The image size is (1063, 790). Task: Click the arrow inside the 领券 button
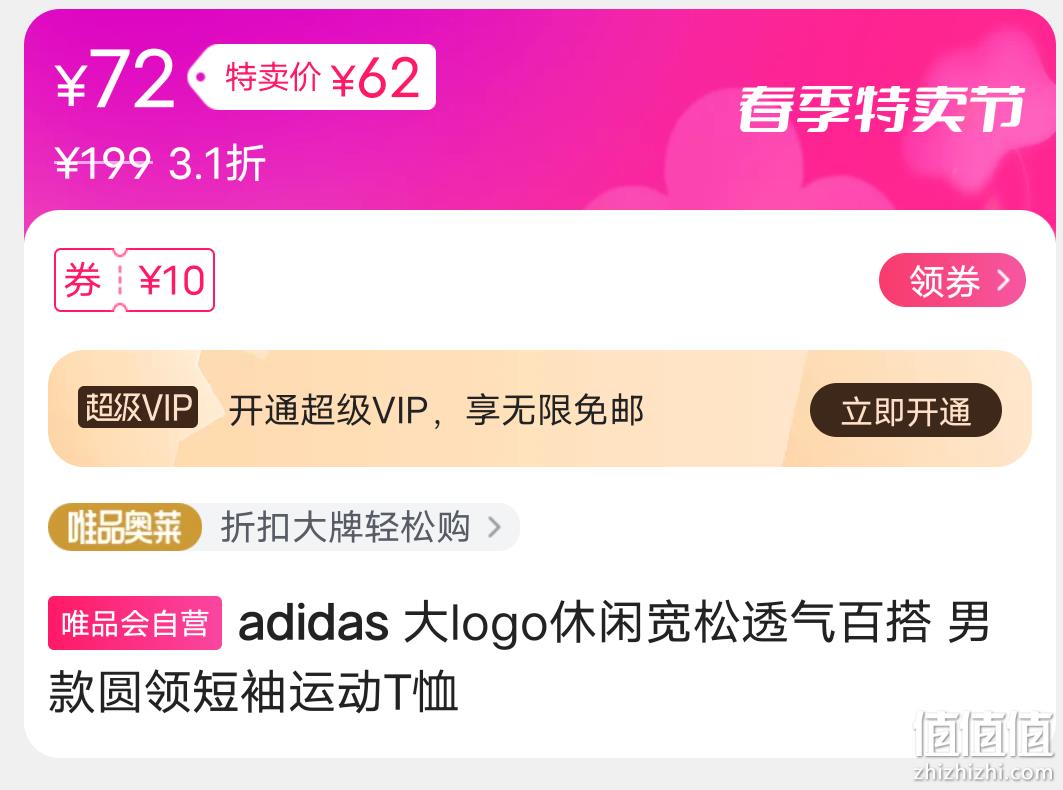pyautogui.click(x=1003, y=280)
